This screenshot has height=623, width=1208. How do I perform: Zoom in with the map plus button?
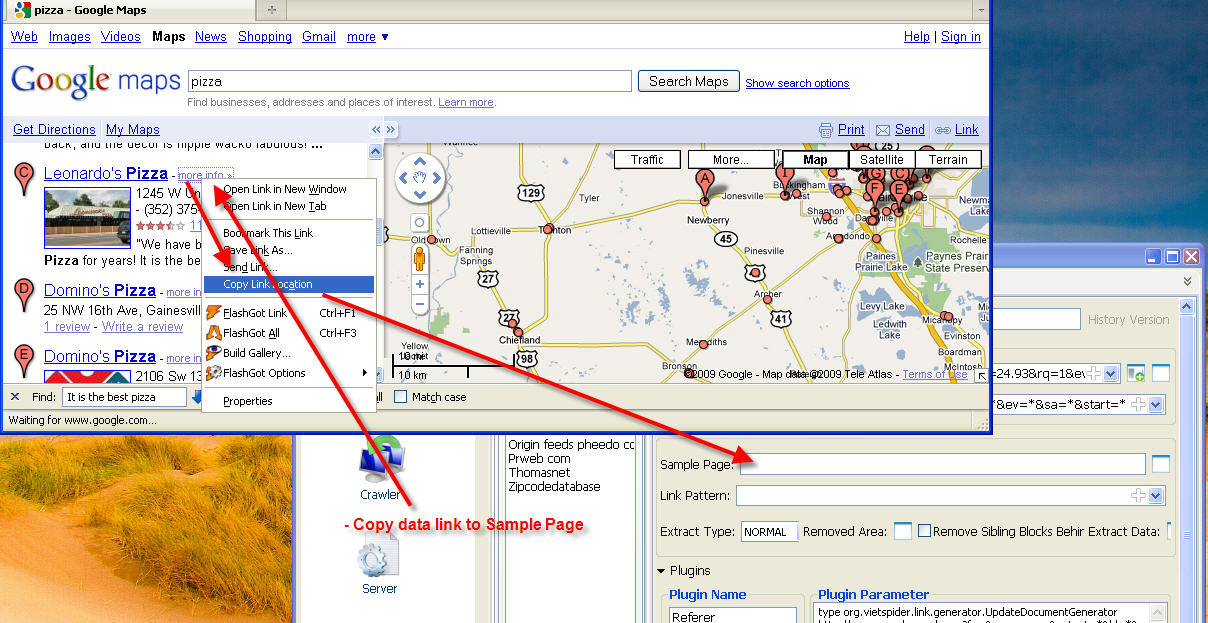[x=420, y=285]
